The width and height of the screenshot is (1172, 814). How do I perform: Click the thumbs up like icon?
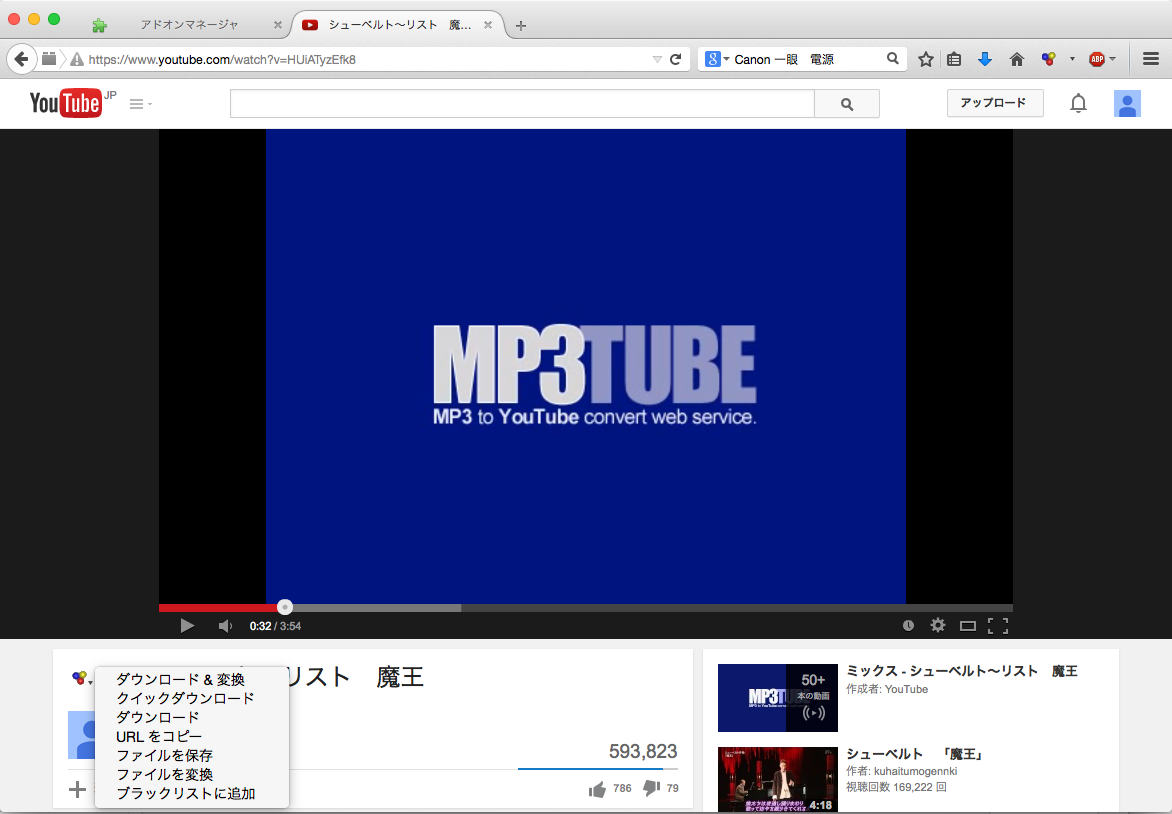coord(596,789)
